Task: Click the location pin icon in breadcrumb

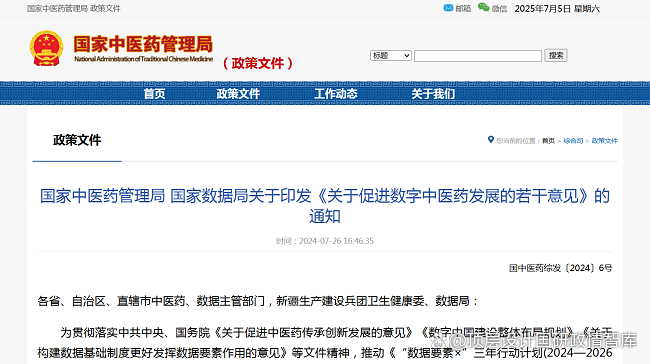Action: pos(491,140)
